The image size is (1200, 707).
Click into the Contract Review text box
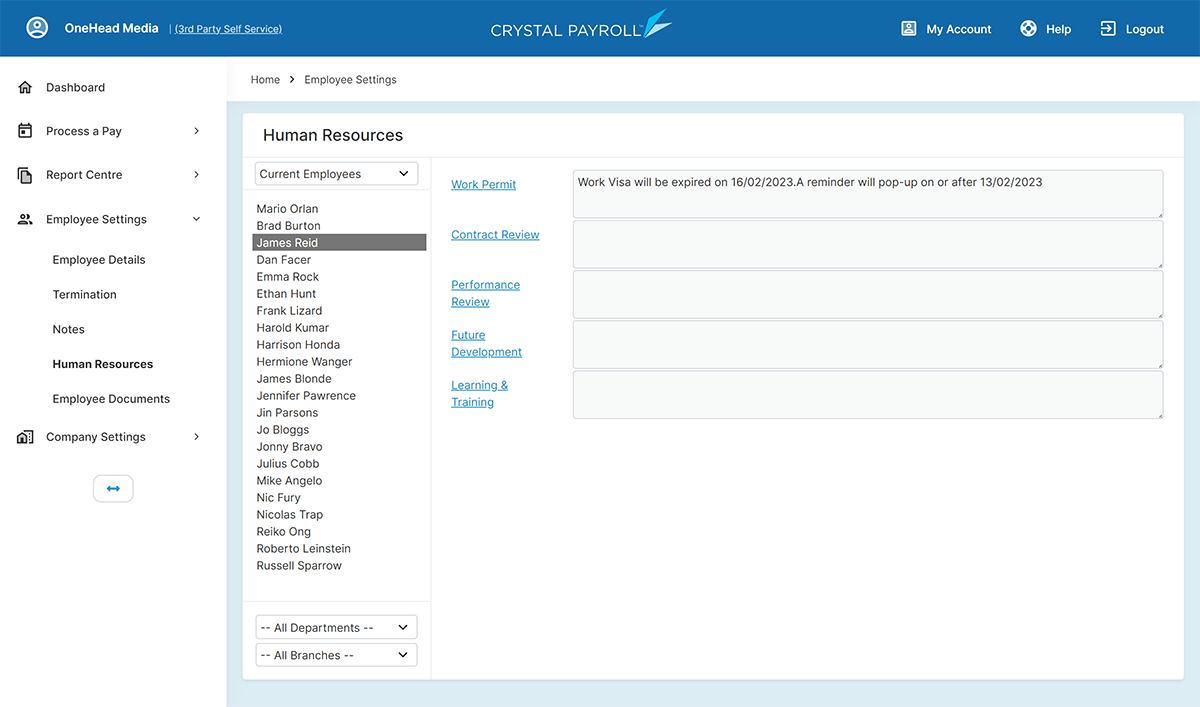868,244
